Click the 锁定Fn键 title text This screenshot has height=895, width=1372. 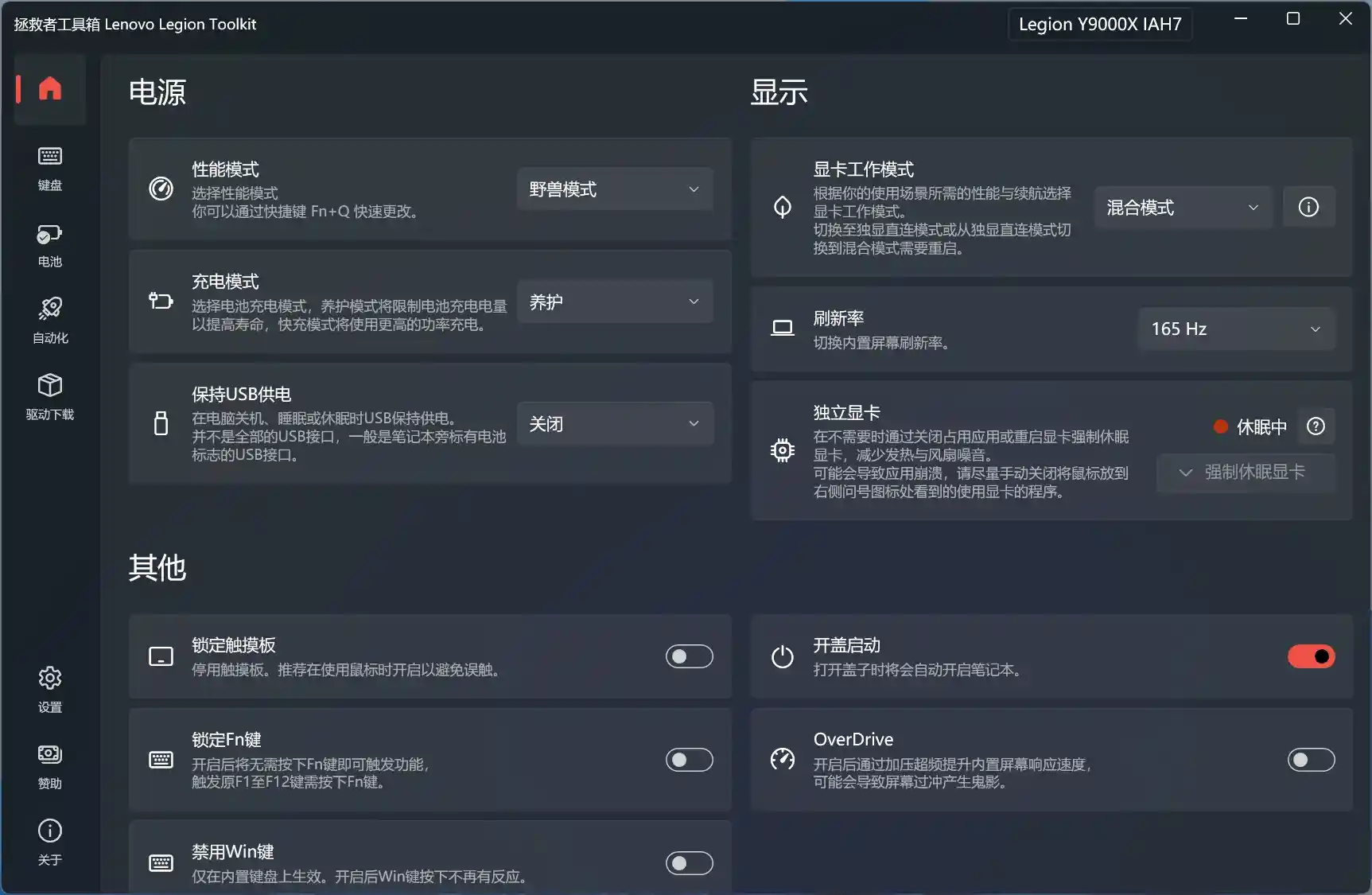coord(227,740)
